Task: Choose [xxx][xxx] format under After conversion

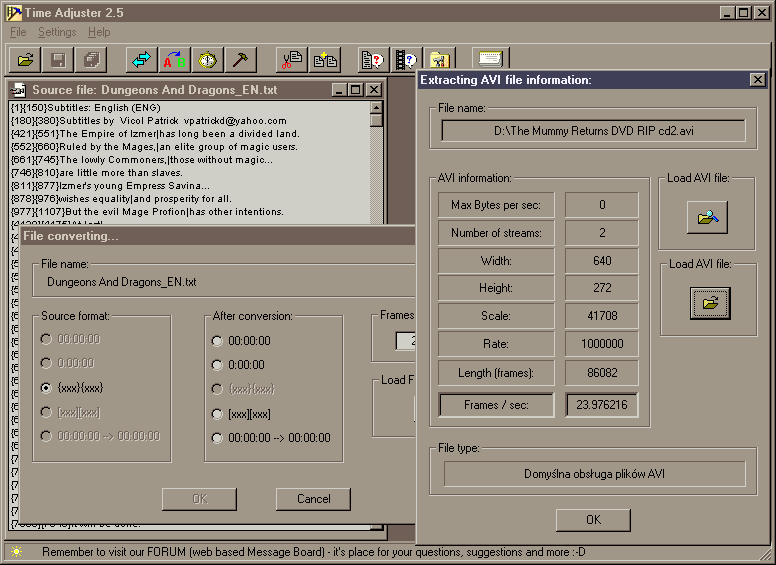Action: (218, 413)
